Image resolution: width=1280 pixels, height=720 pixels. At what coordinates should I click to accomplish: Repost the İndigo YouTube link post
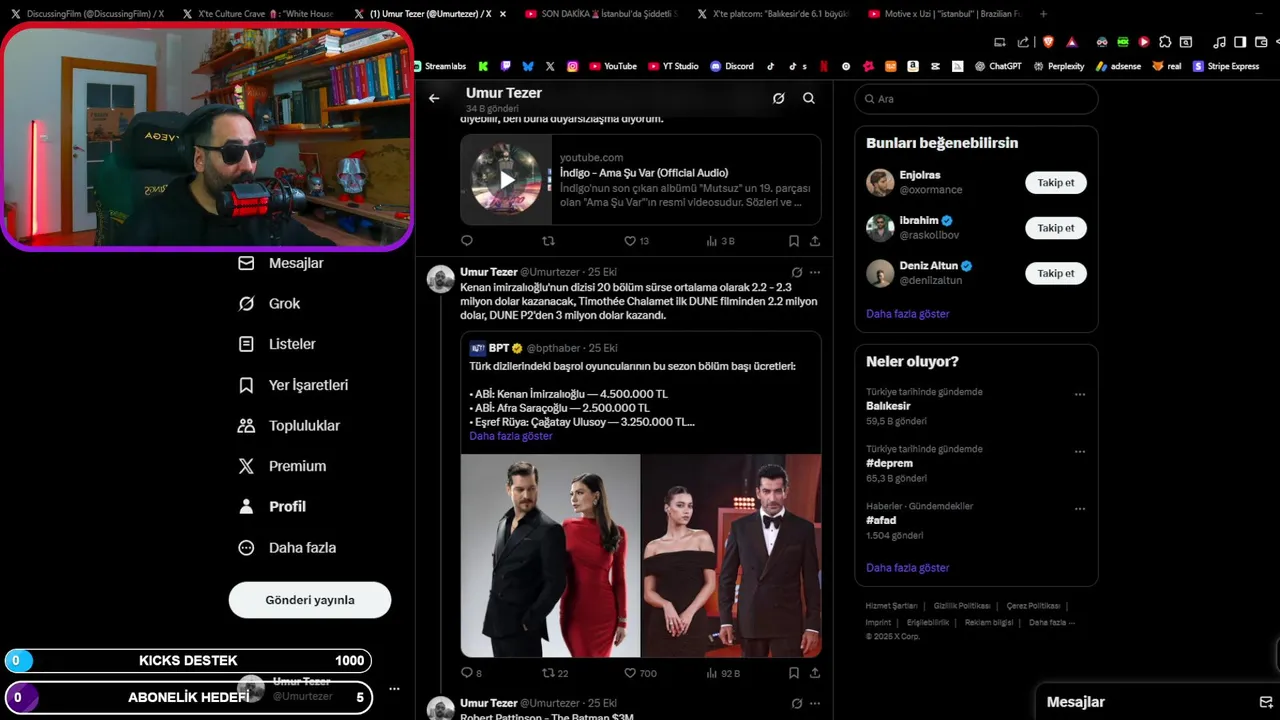(548, 241)
